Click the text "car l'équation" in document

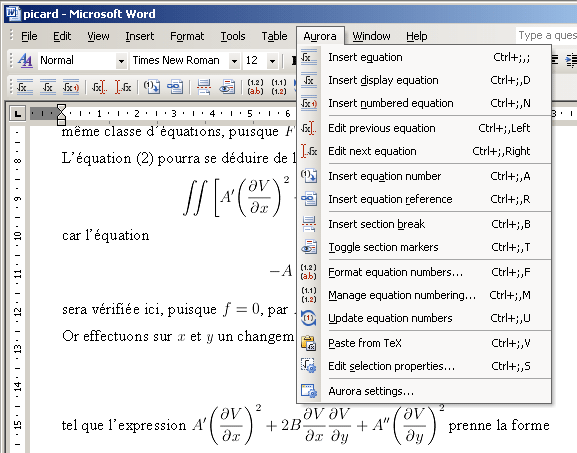[106, 236]
